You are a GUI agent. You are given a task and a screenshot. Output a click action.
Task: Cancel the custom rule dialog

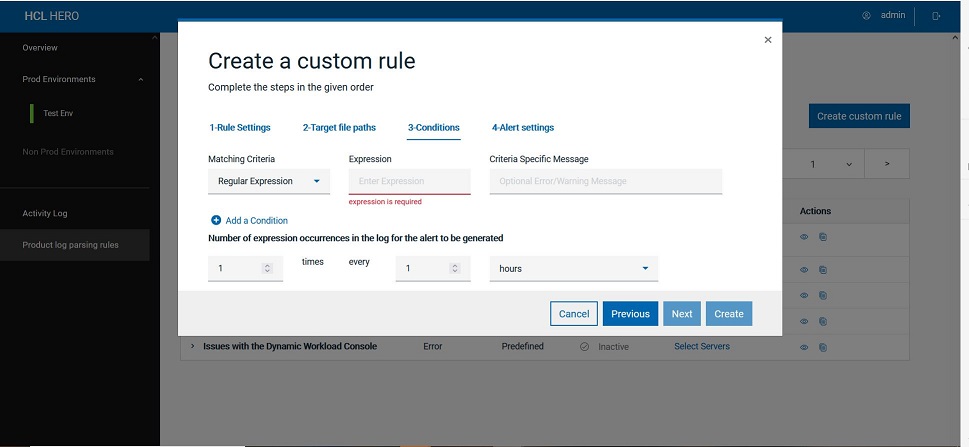point(574,313)
